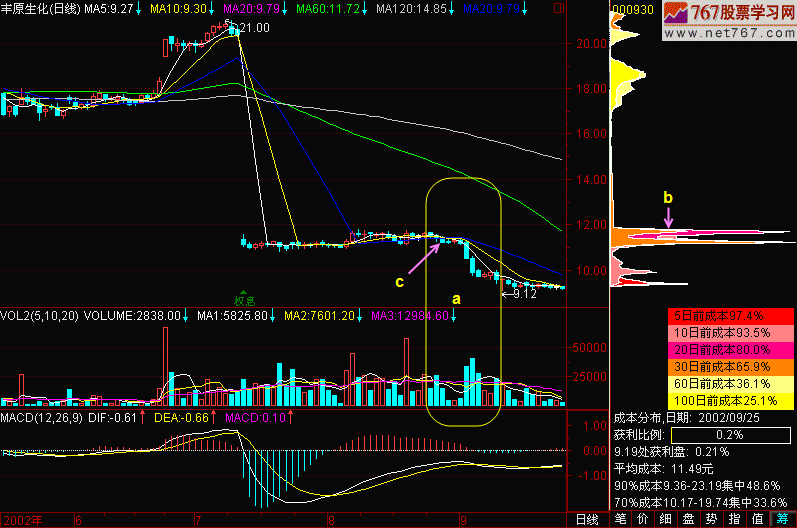Click the stock code 000930
Screen dimensions: 797x528
(x=632, y=8)
